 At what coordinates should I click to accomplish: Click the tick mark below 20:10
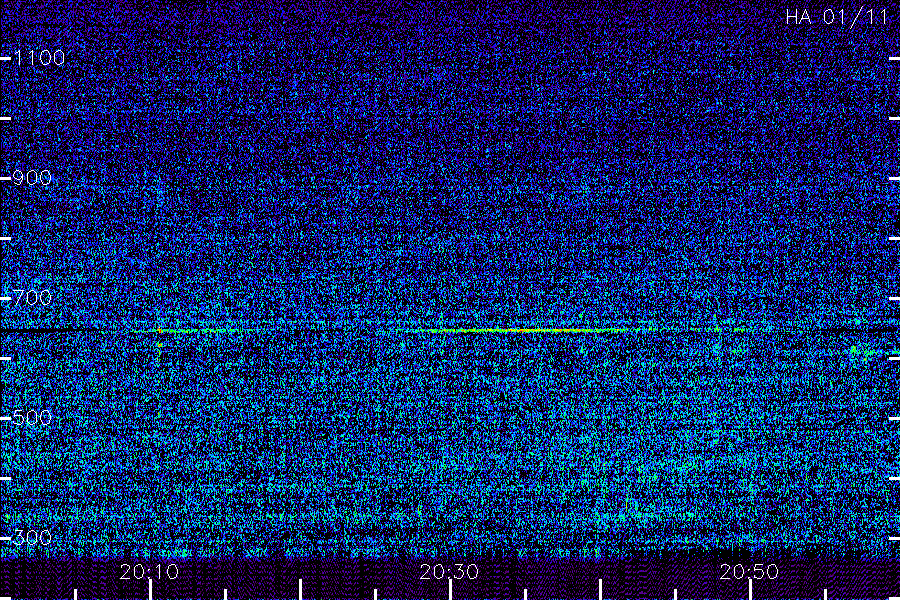150,590
